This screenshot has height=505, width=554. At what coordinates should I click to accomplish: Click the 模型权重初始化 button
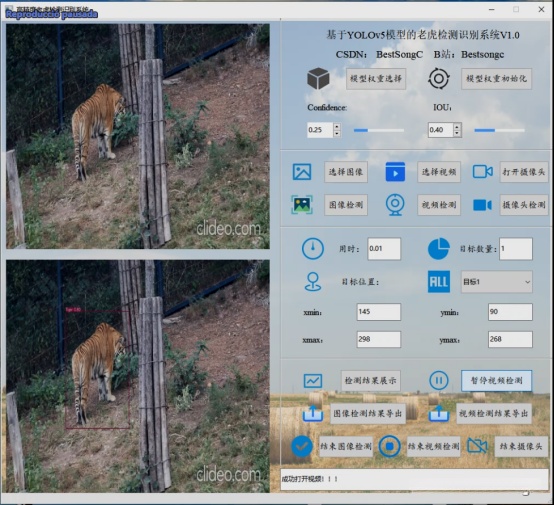pos(496,78)
